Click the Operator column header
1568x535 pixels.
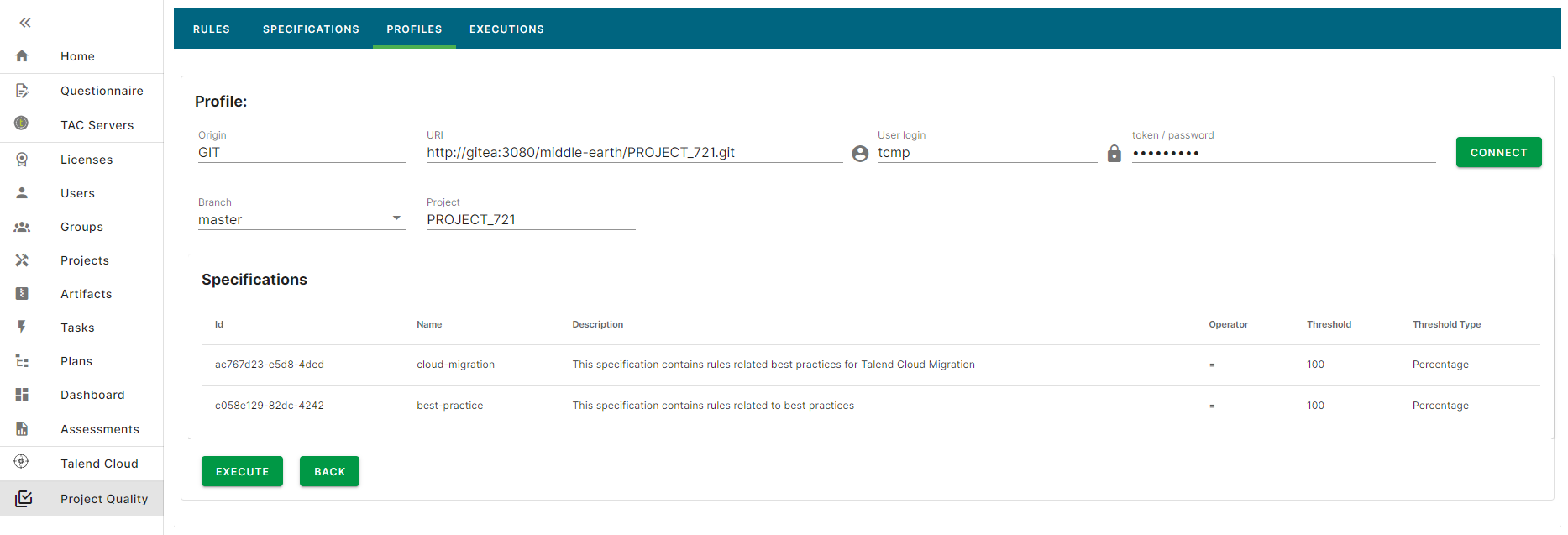1228,324
